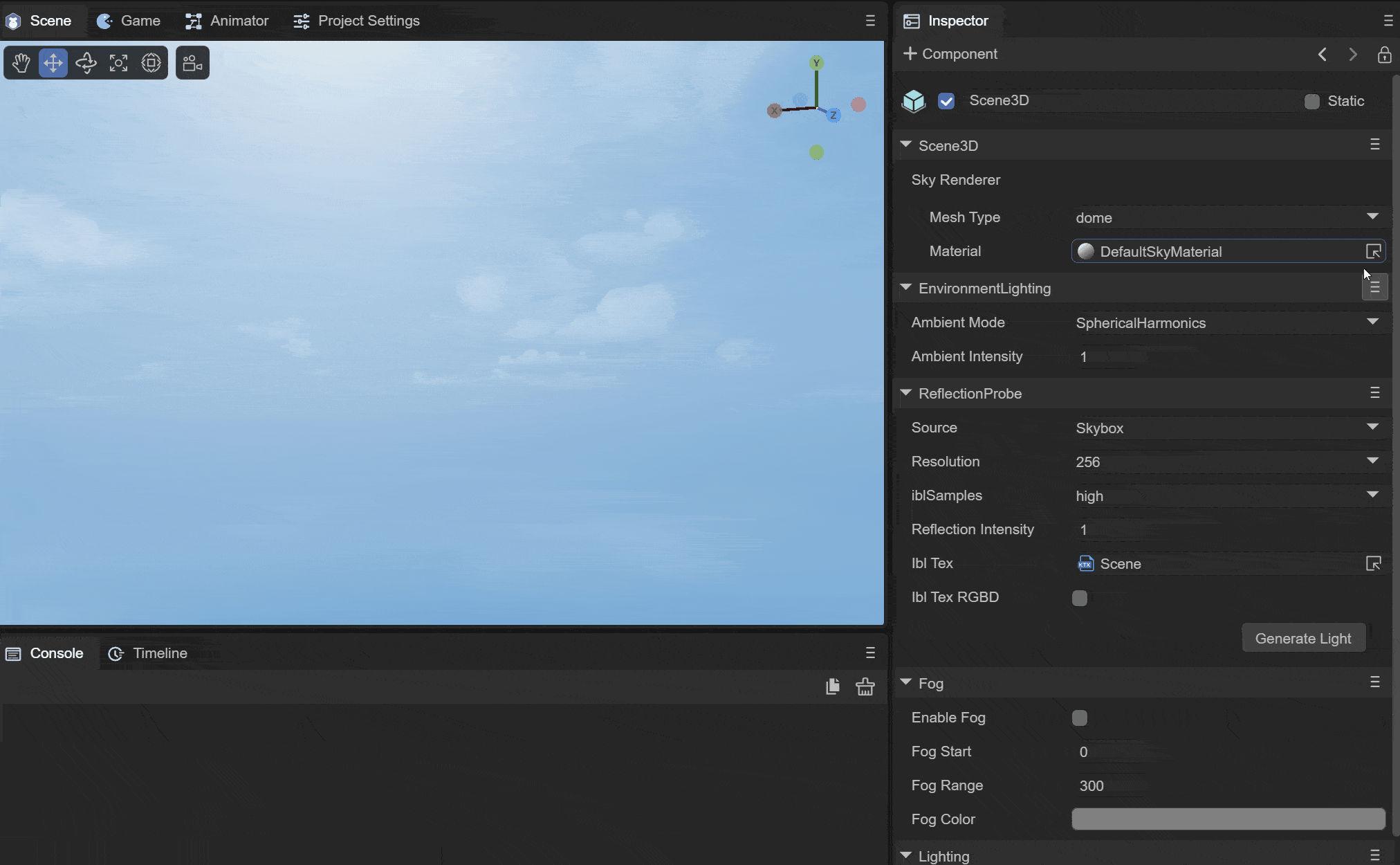Open the Mesh Type dome dropdown
This screenshot has width=1400, height=865.
[x=1227, y=217]
